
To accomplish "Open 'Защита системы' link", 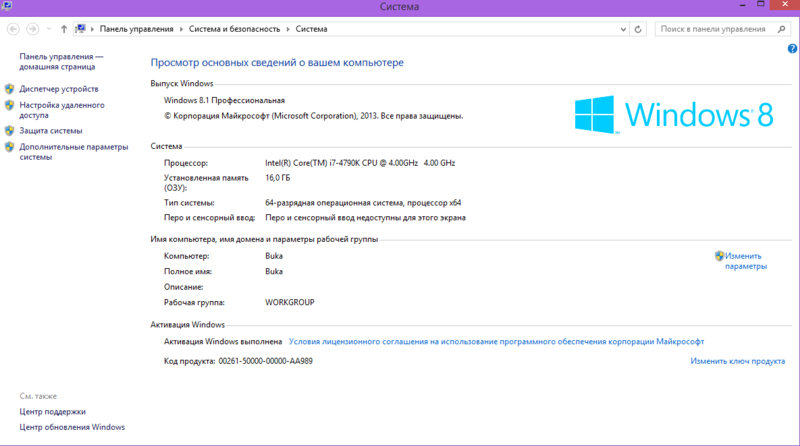I will tap(51, 131).
